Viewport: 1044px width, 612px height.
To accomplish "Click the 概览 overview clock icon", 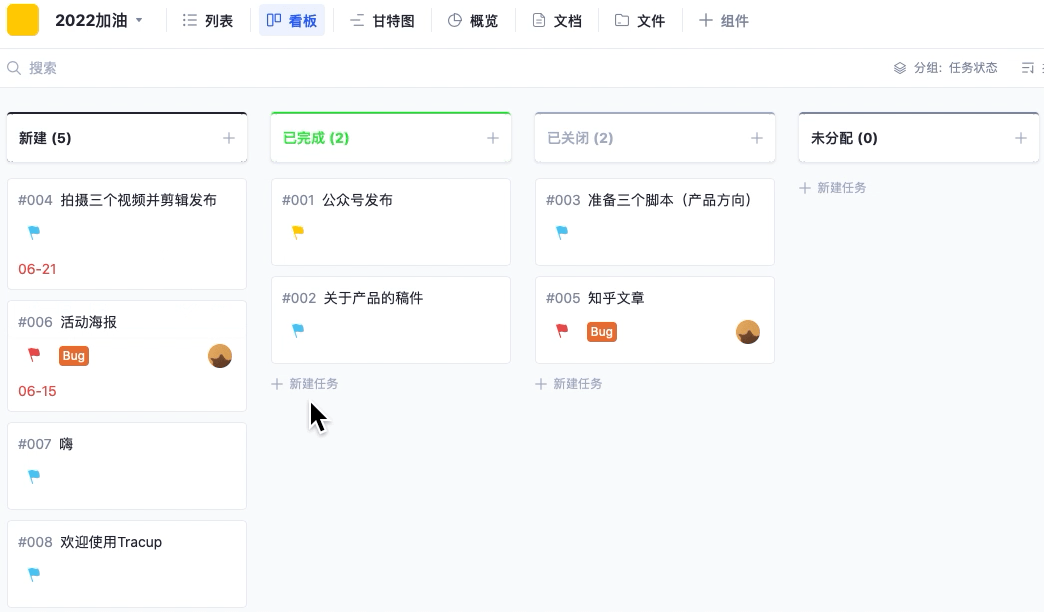I will 455,20.
